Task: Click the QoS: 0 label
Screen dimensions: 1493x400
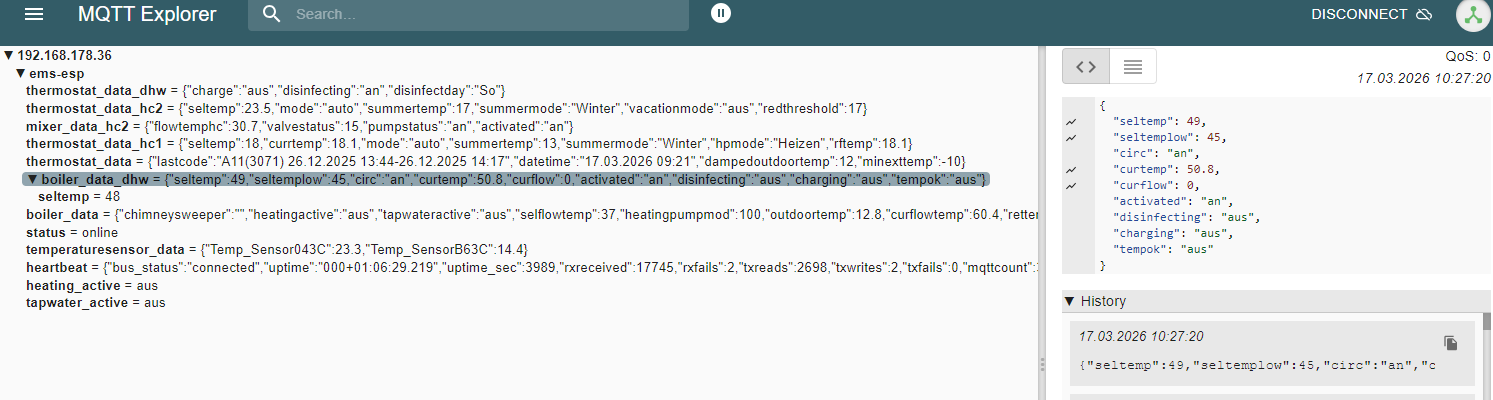Action: [1468, 57]
